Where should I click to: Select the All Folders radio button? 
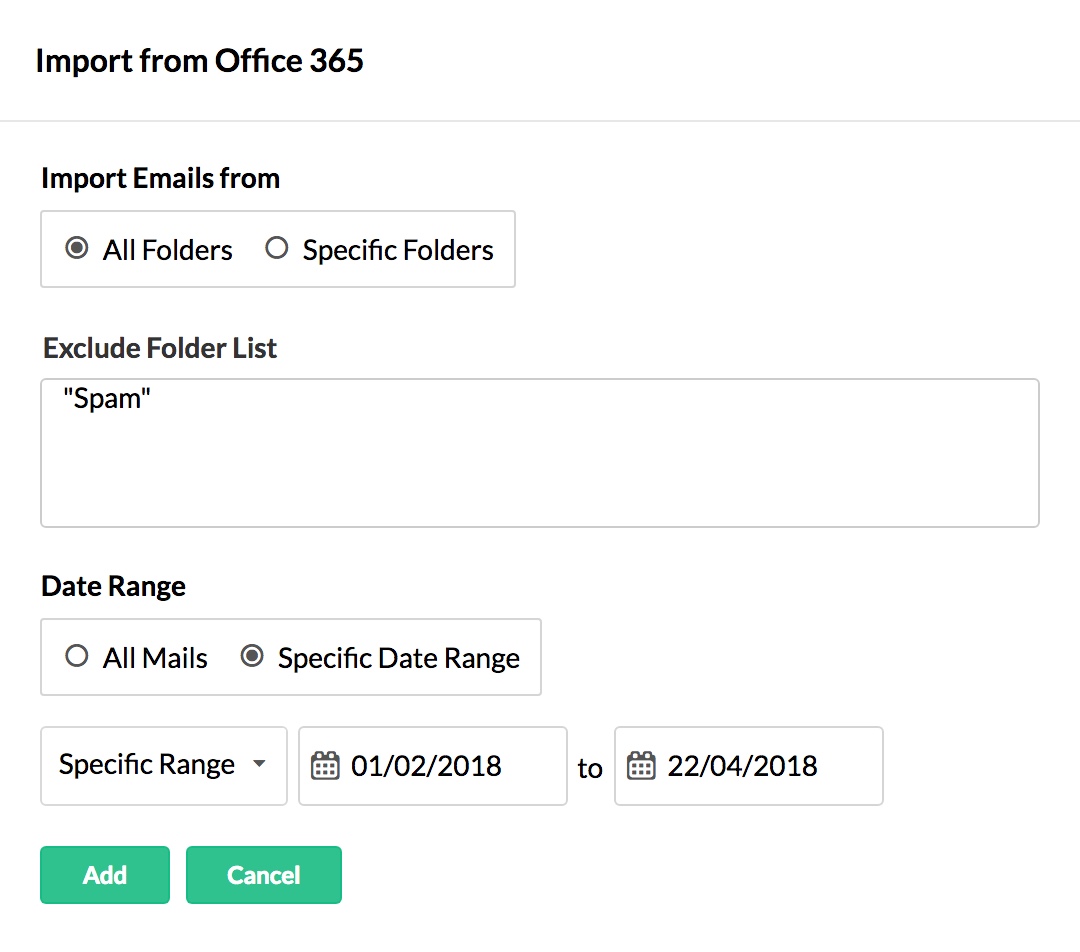tap(76, 249)
